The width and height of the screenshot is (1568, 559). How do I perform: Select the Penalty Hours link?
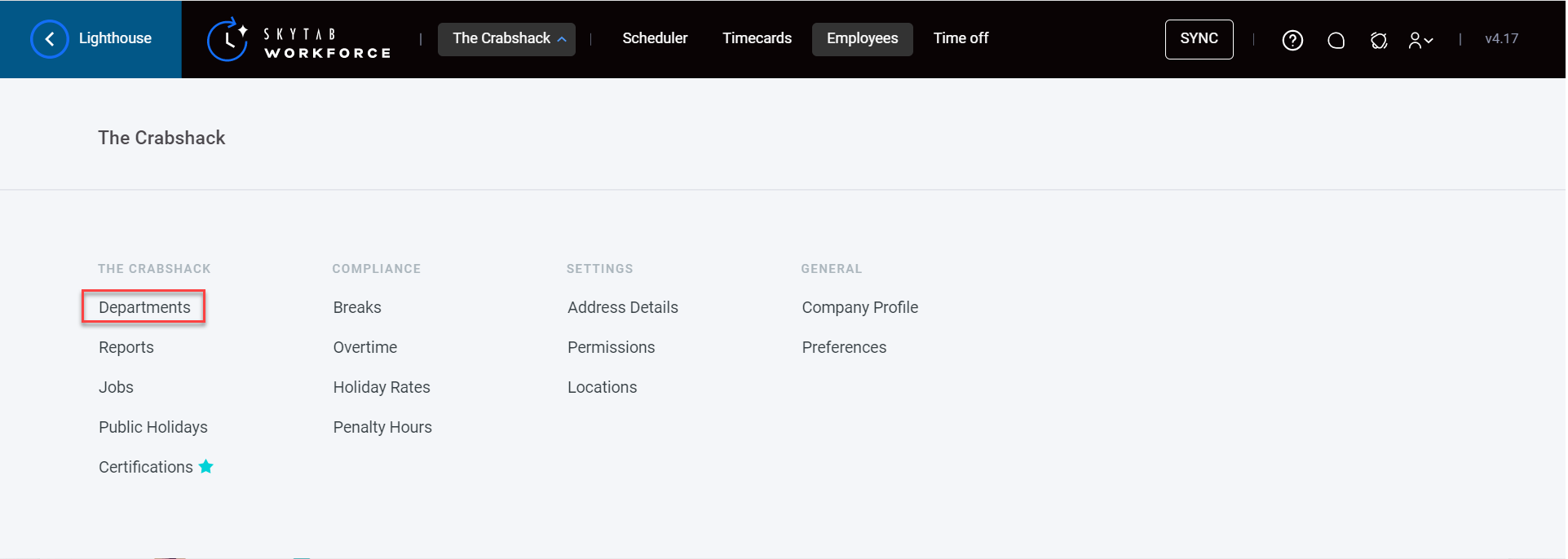point(382,427)
